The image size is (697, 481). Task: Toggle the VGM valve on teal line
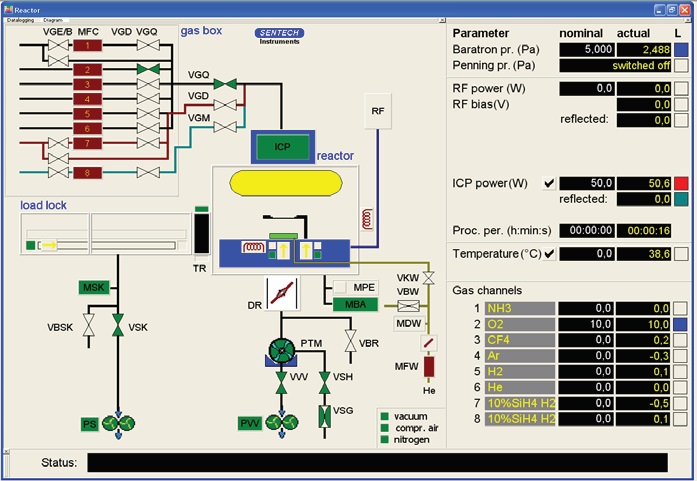click(225, 127)
